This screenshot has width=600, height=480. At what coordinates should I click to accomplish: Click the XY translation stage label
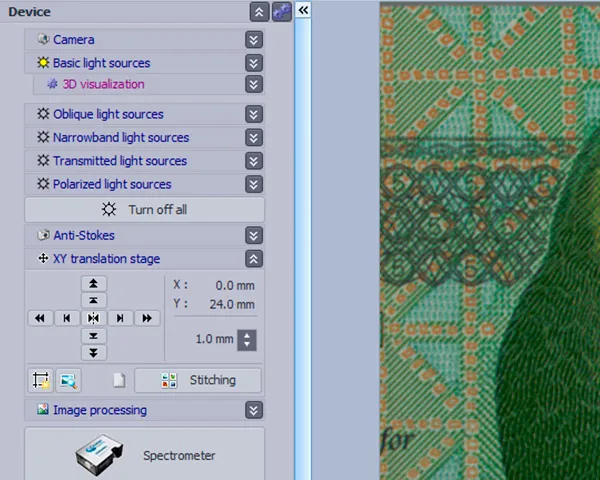106,259
